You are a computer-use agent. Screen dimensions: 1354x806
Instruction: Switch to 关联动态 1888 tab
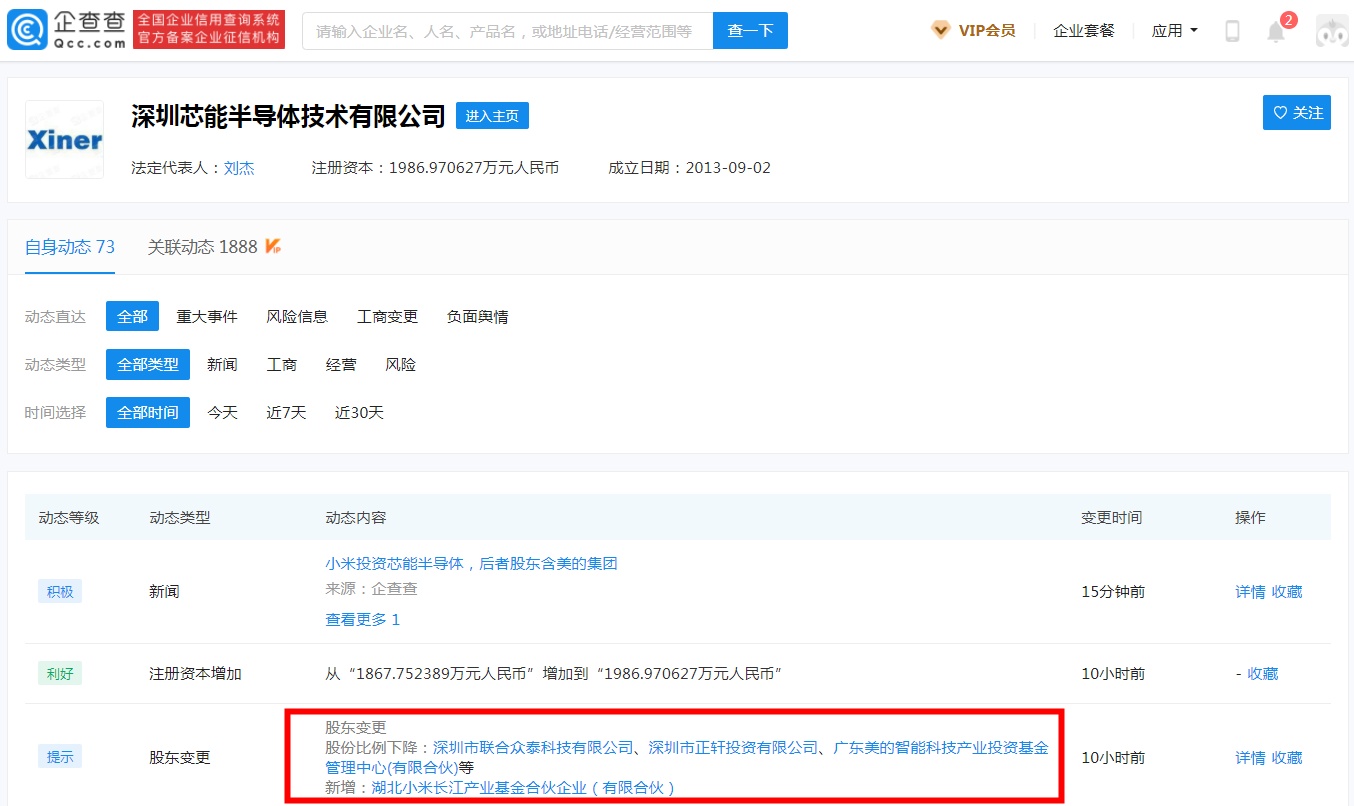point(203,246)
